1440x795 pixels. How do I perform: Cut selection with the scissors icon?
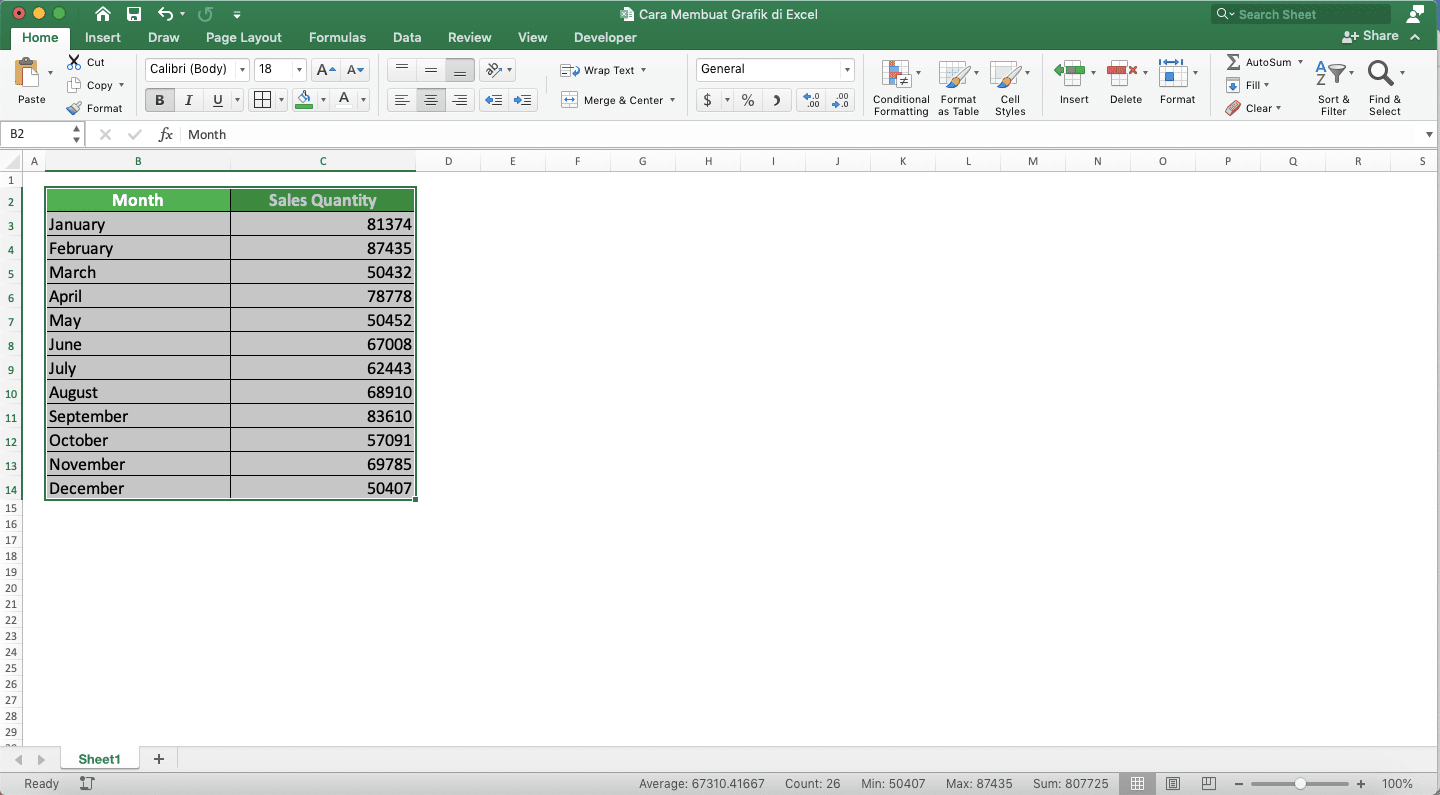74,62
